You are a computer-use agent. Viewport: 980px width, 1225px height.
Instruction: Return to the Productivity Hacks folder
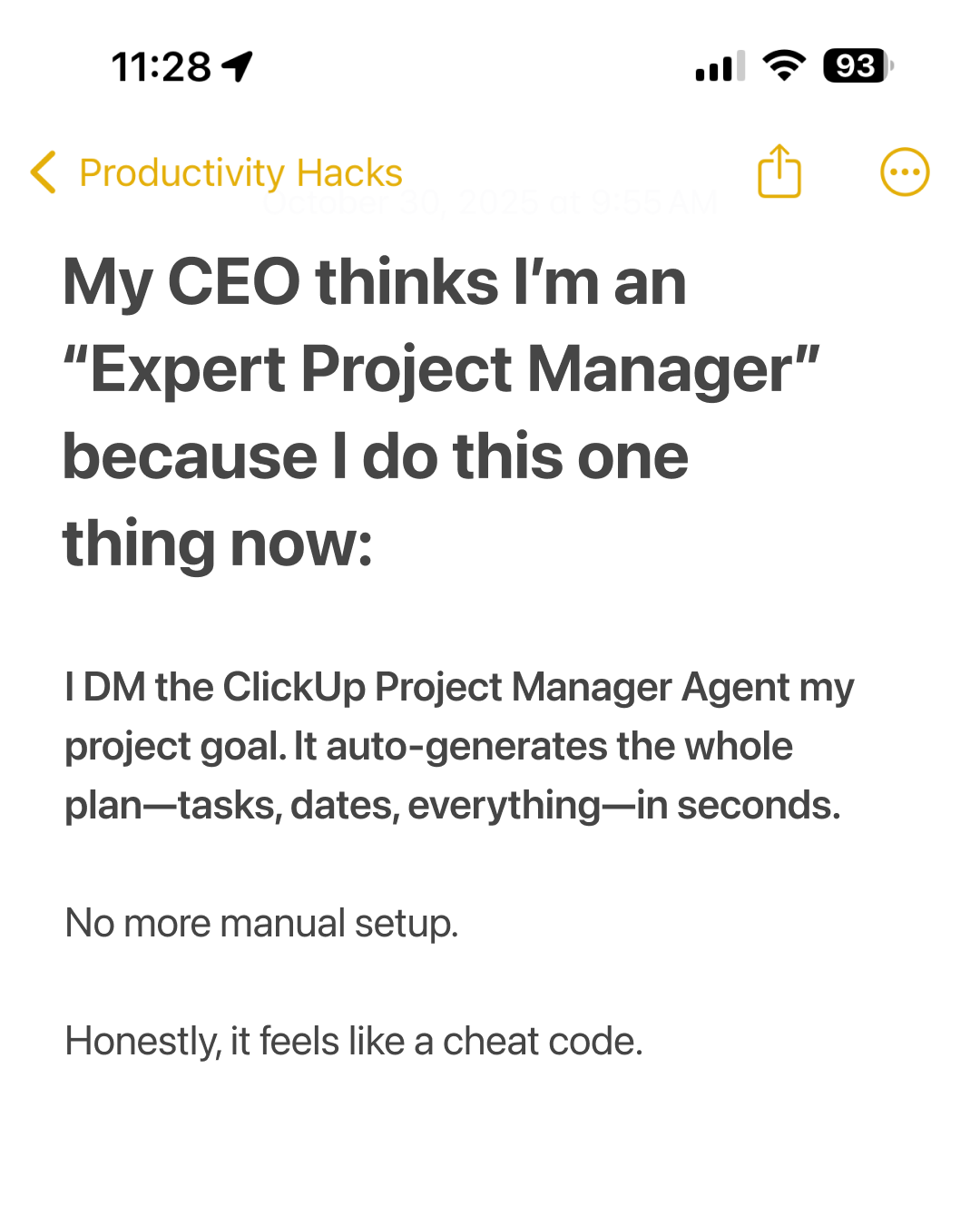[240, 172]
